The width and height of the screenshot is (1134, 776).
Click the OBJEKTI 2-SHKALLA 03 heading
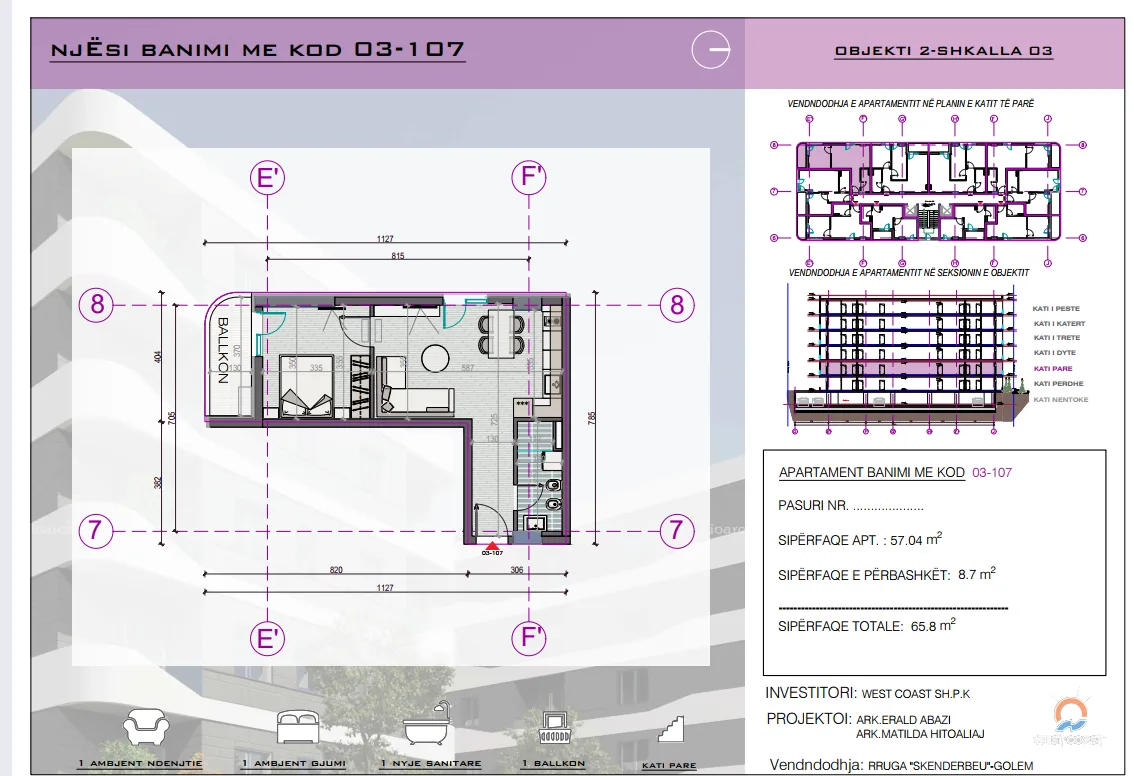(943, 51)
